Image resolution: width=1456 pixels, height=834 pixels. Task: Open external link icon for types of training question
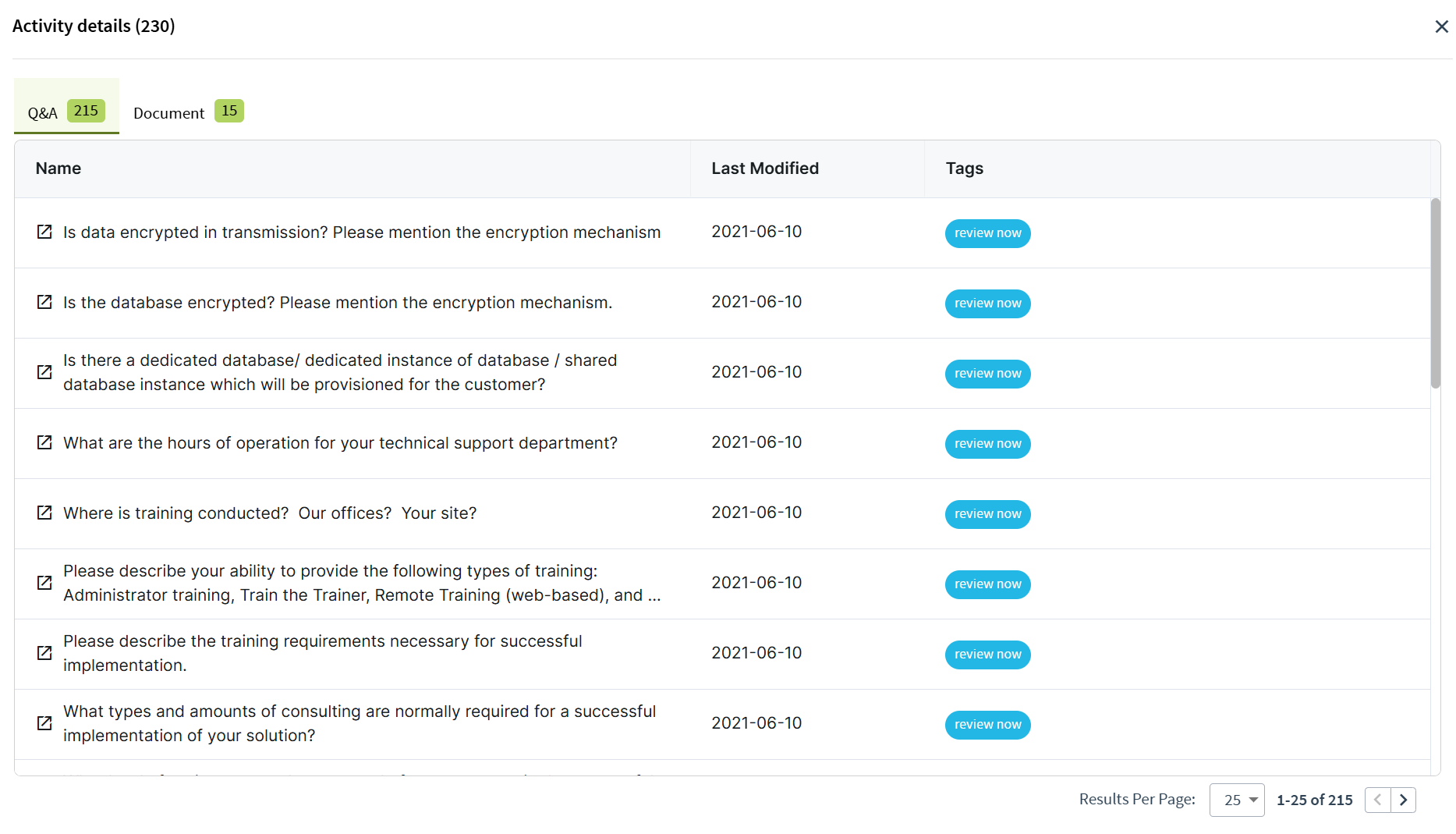click(44, 583)
